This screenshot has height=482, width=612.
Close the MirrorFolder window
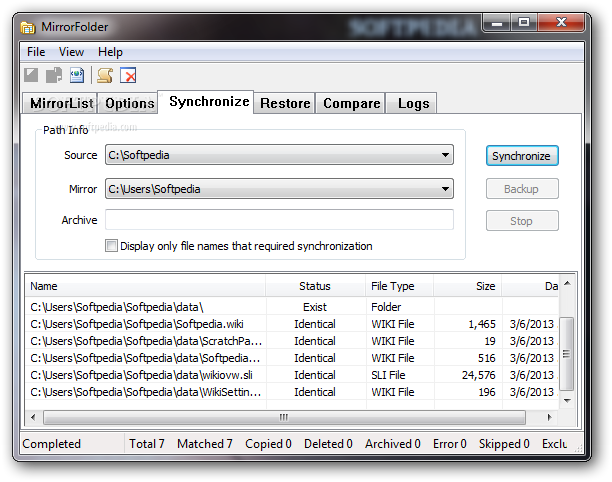pos(561,23)
